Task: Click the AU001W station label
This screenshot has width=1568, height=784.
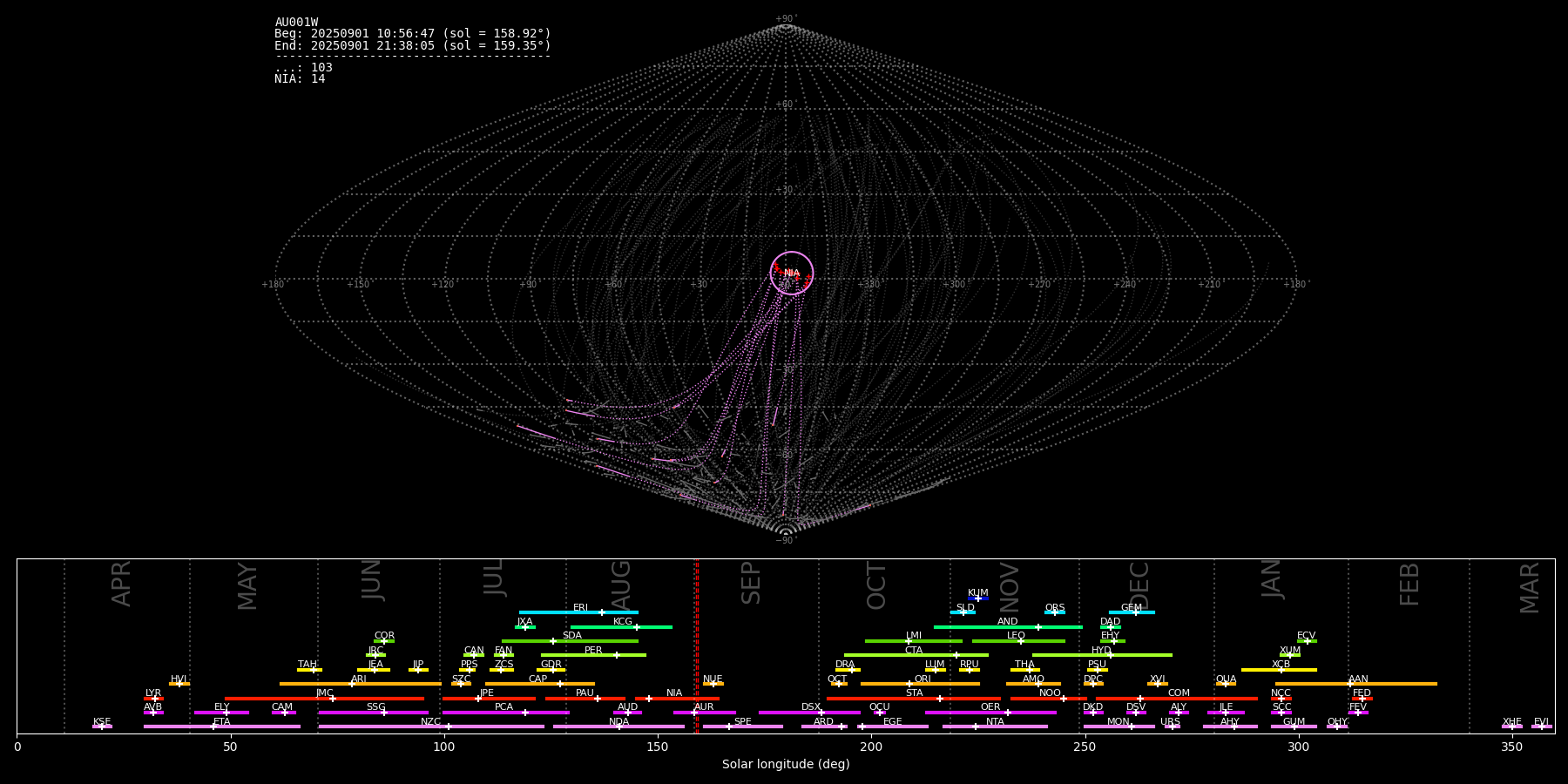Action: (x=296, y=23)
